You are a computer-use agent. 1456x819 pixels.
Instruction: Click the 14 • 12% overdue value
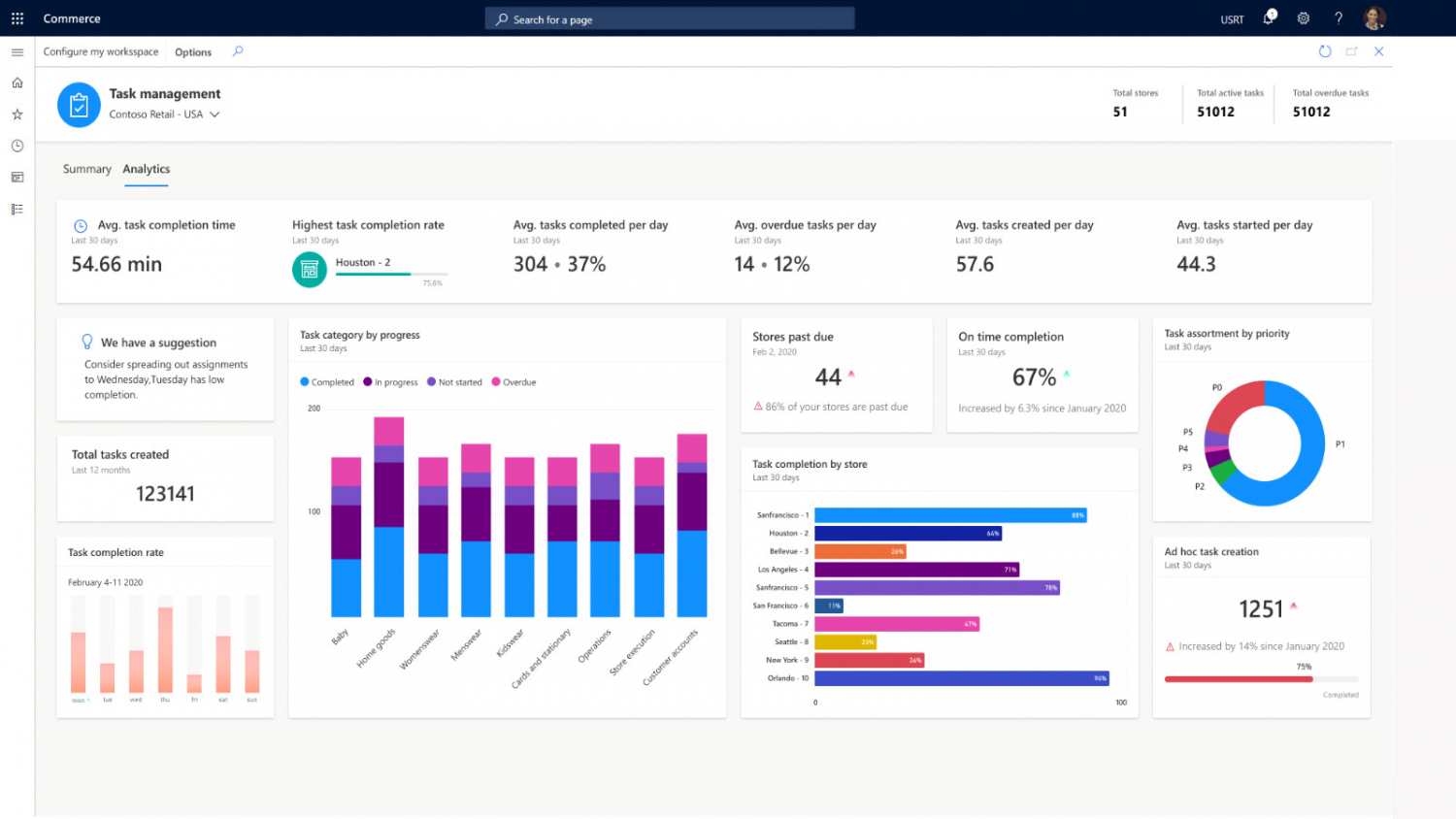tap(772, 264)
